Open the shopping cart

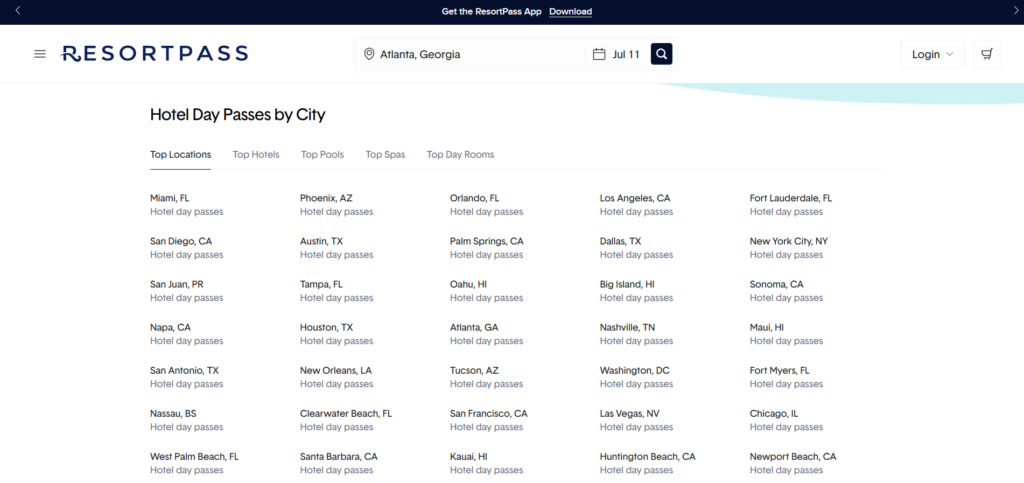pos(987,54)
